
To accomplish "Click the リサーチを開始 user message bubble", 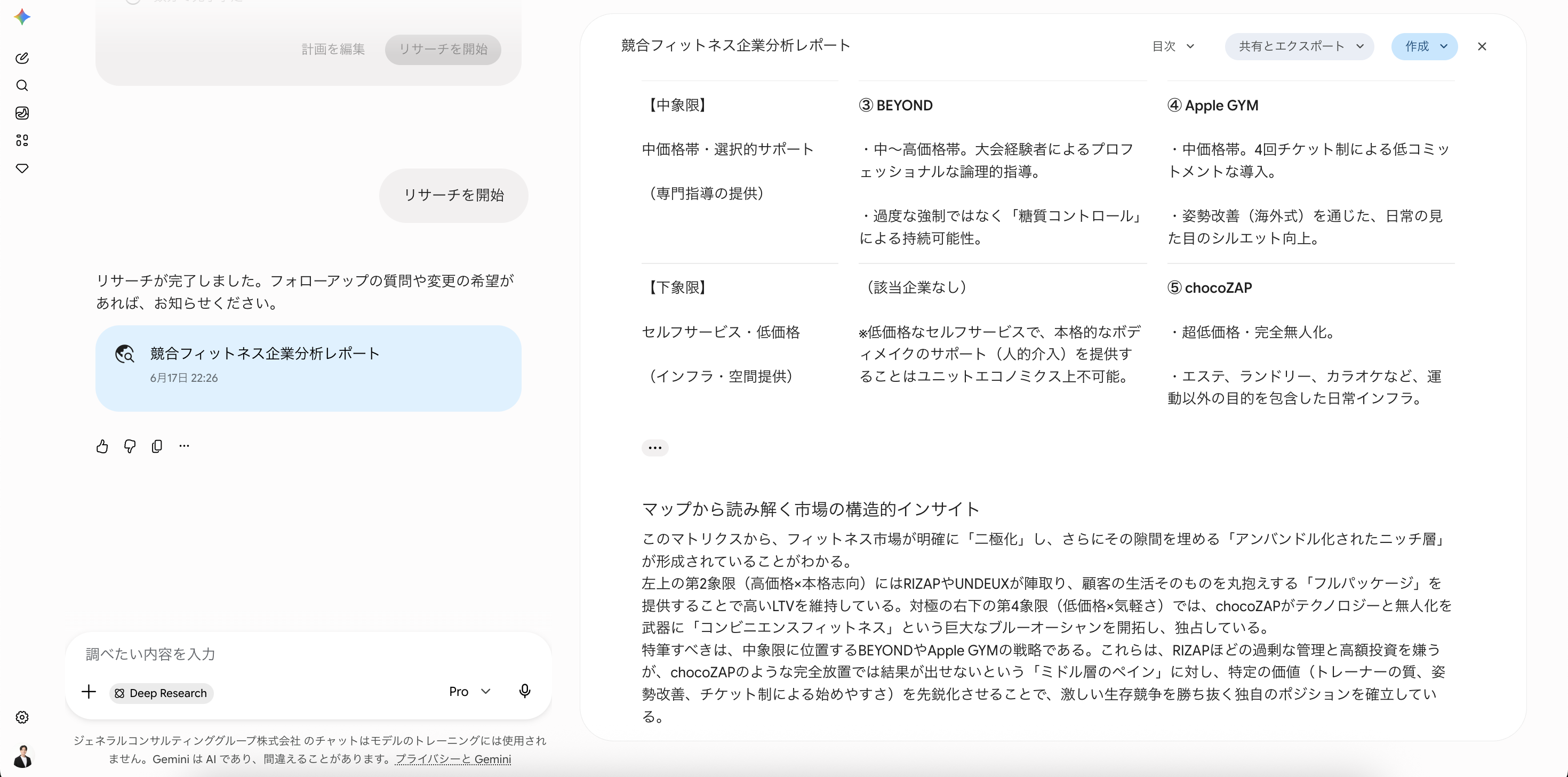I will pyautogui.click(x=453, y=195).
